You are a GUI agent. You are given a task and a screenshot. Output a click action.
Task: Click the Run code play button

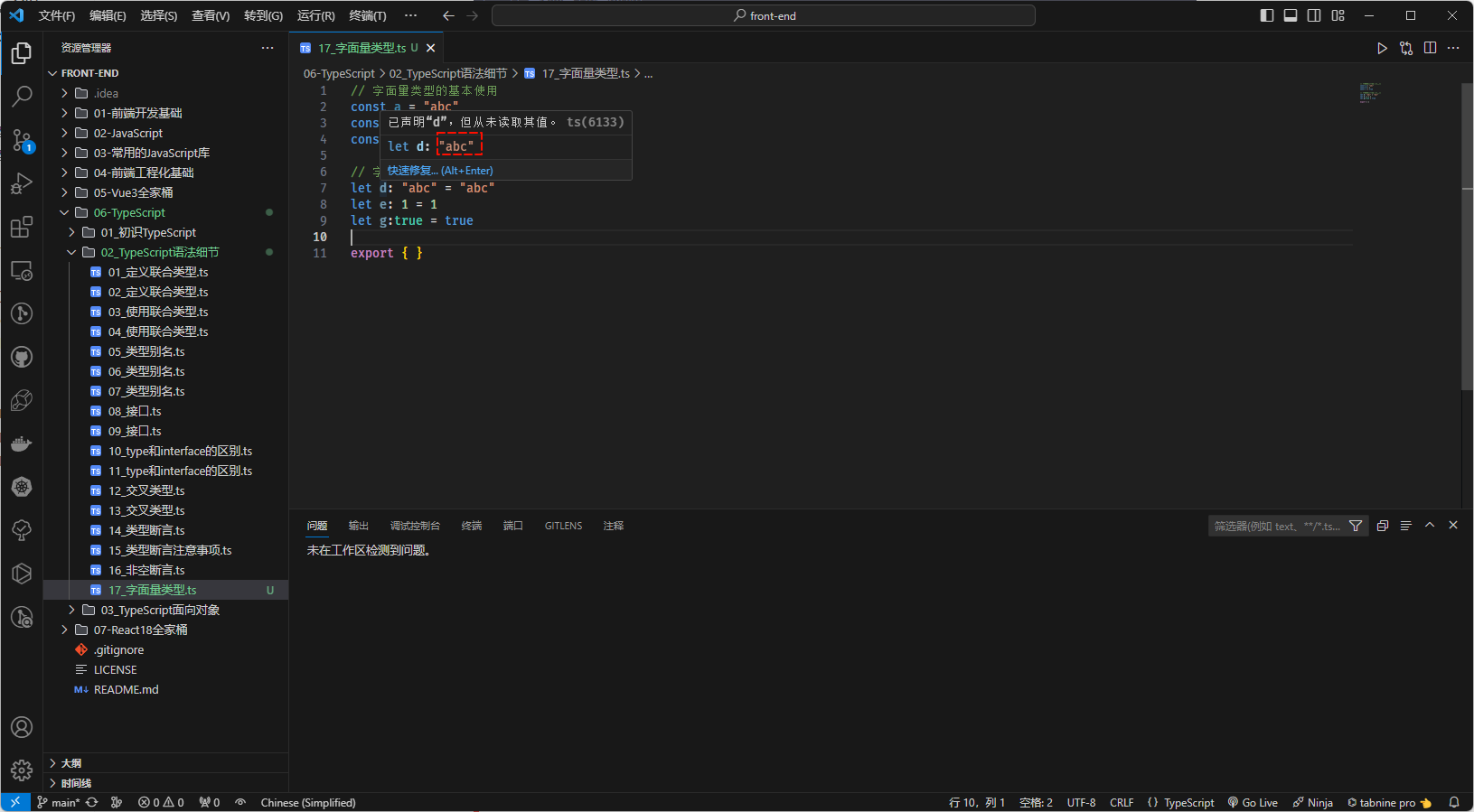1382,48
